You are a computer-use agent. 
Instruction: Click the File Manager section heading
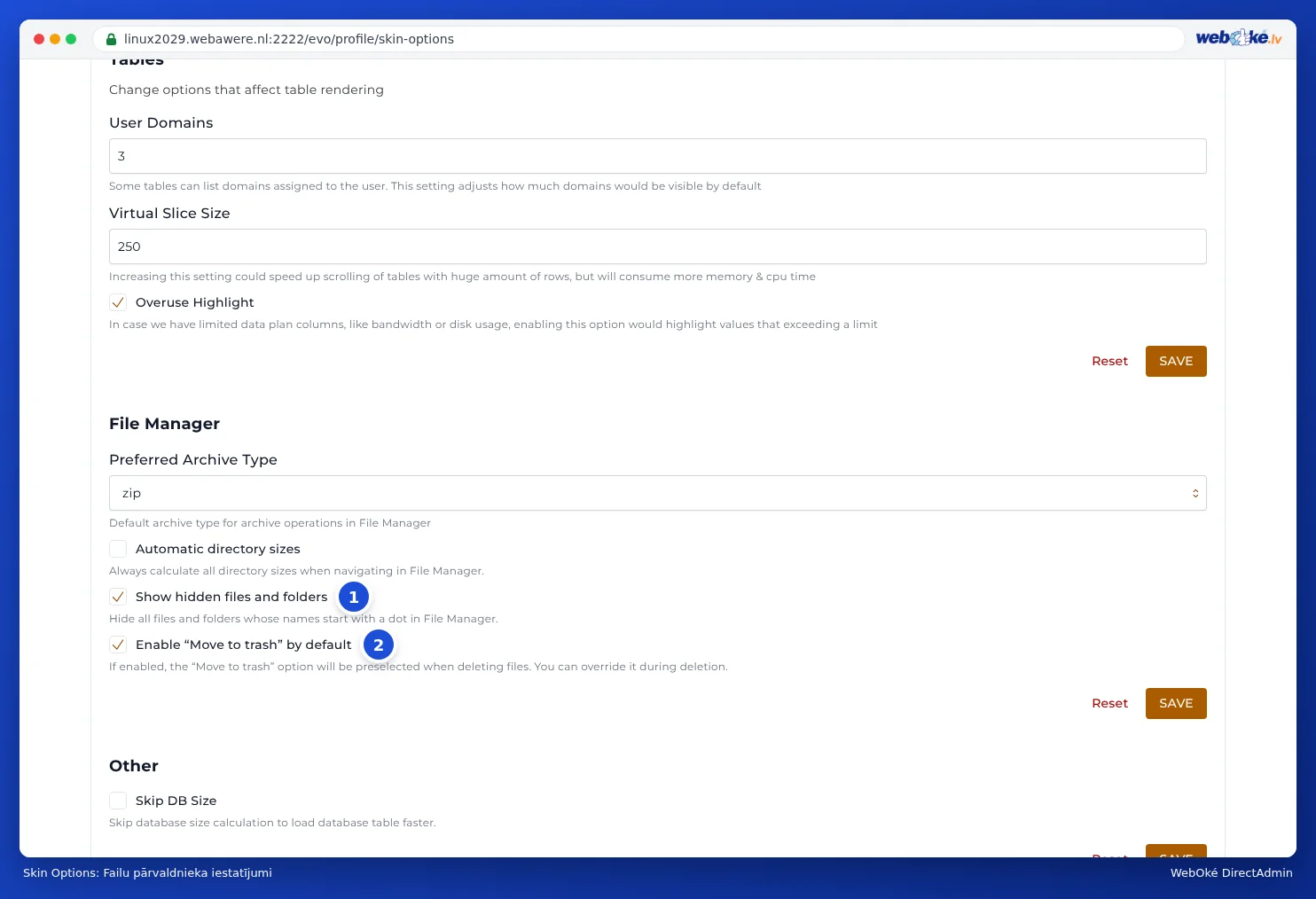[x=164, y=424]
